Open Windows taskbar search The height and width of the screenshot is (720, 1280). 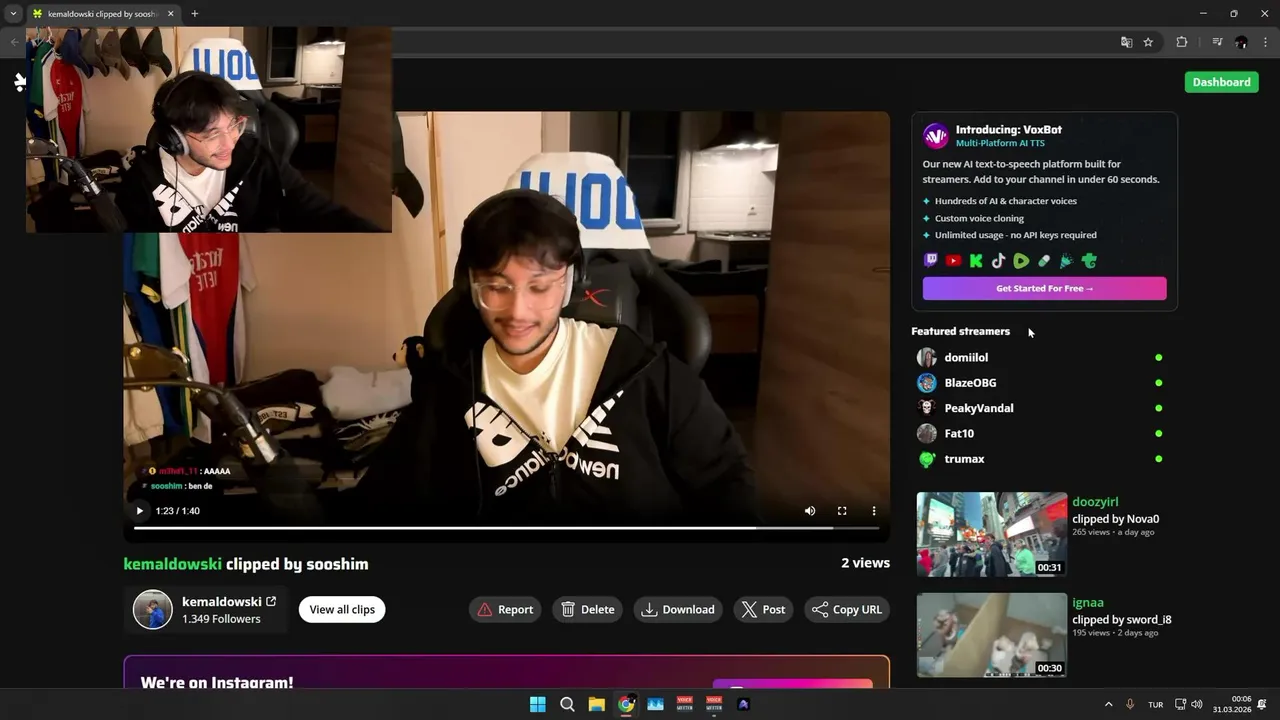tap(567, 704)
